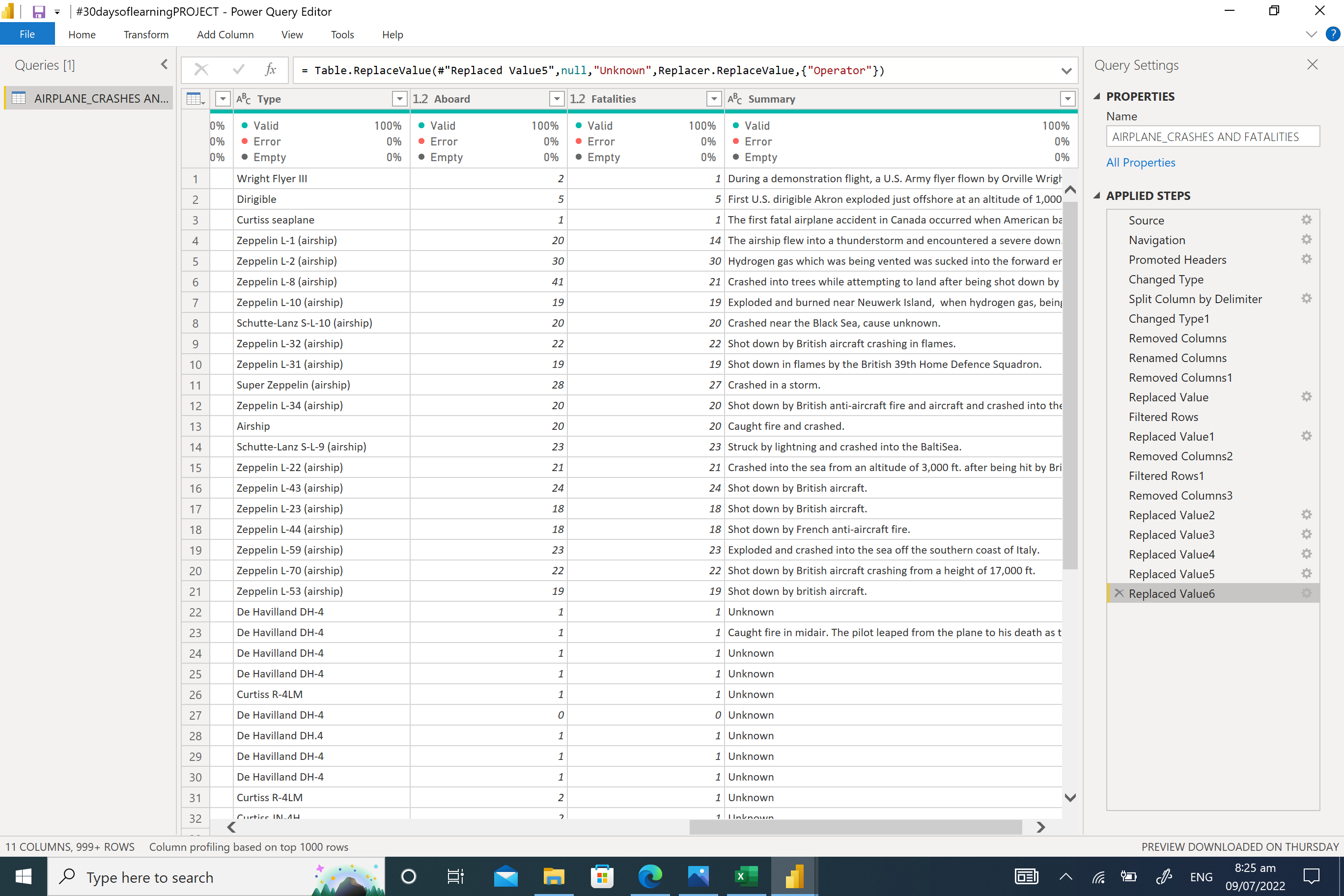The image size is (1344, 896).
Task: Click the fx formula icon
Action: click(270, 70)
